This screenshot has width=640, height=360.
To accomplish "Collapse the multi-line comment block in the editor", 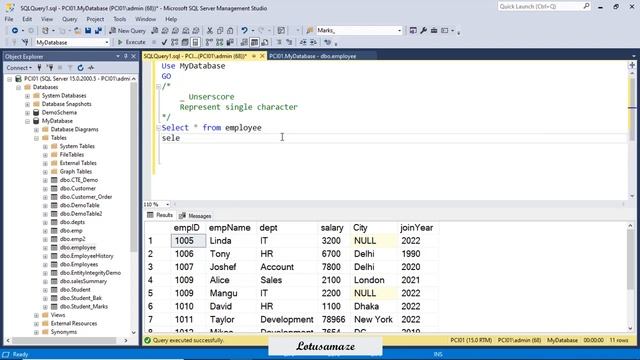I will pos(158,86).
